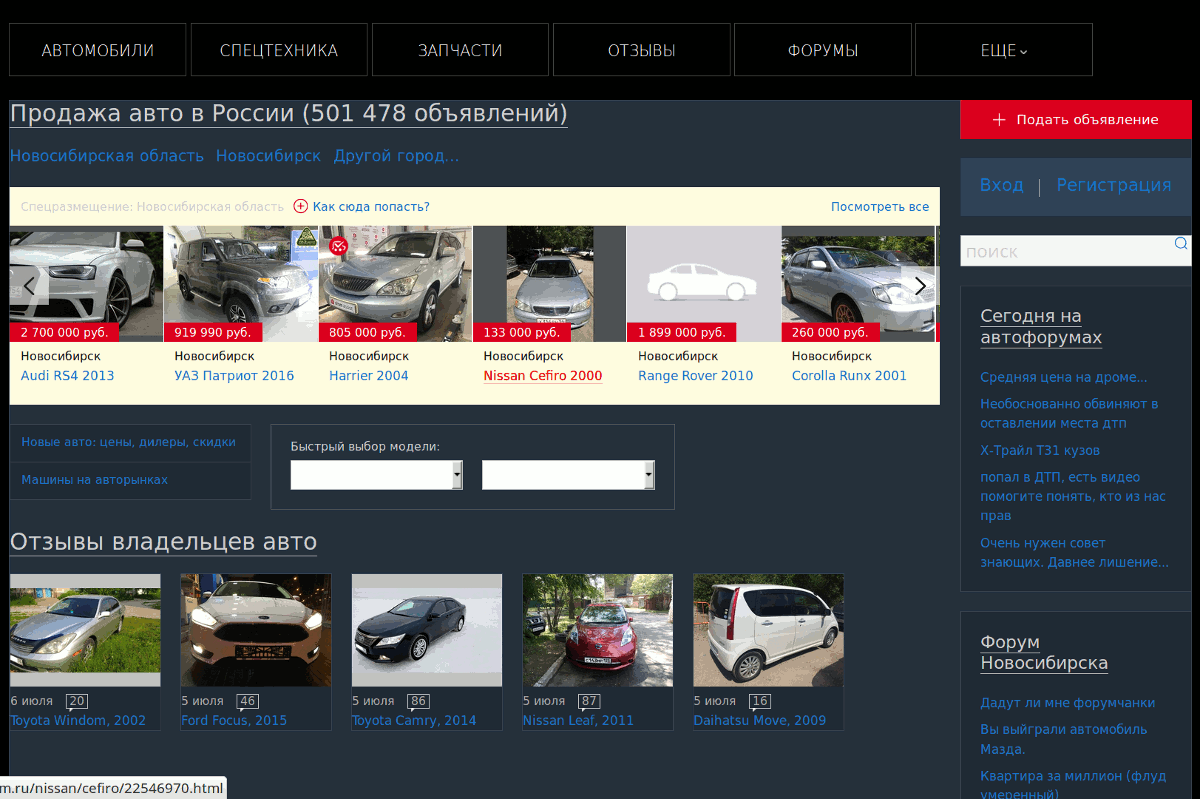Click the search magnifier icon

coord(1181,243)
